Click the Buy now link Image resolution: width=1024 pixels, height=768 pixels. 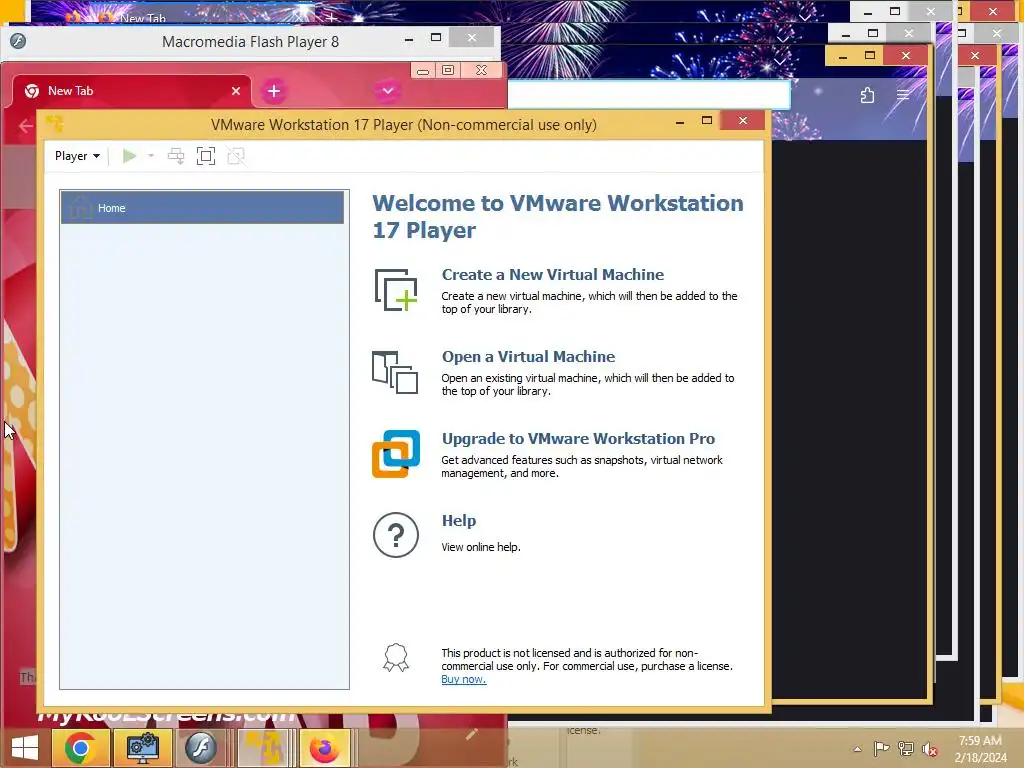[464, 679]
